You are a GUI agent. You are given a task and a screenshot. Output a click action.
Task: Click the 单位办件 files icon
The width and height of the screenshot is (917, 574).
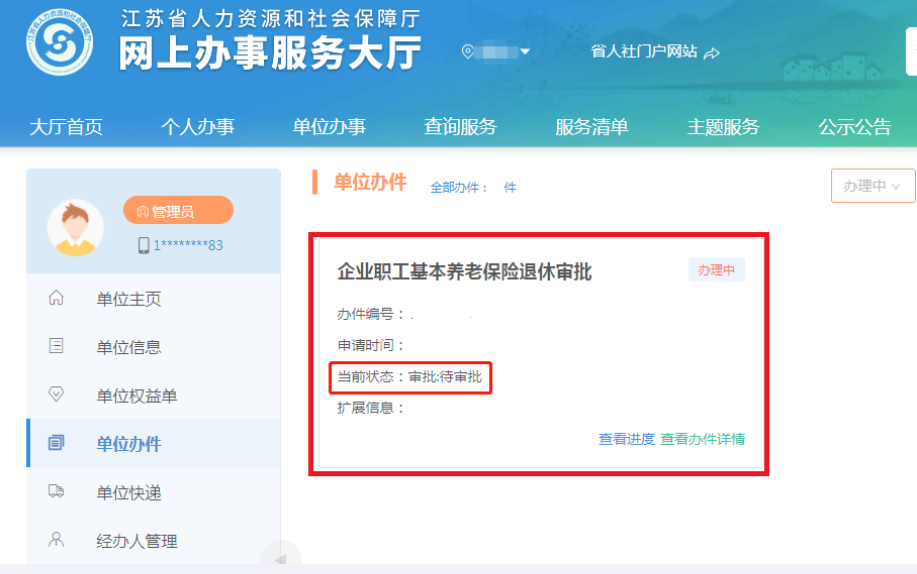[56, 443]
